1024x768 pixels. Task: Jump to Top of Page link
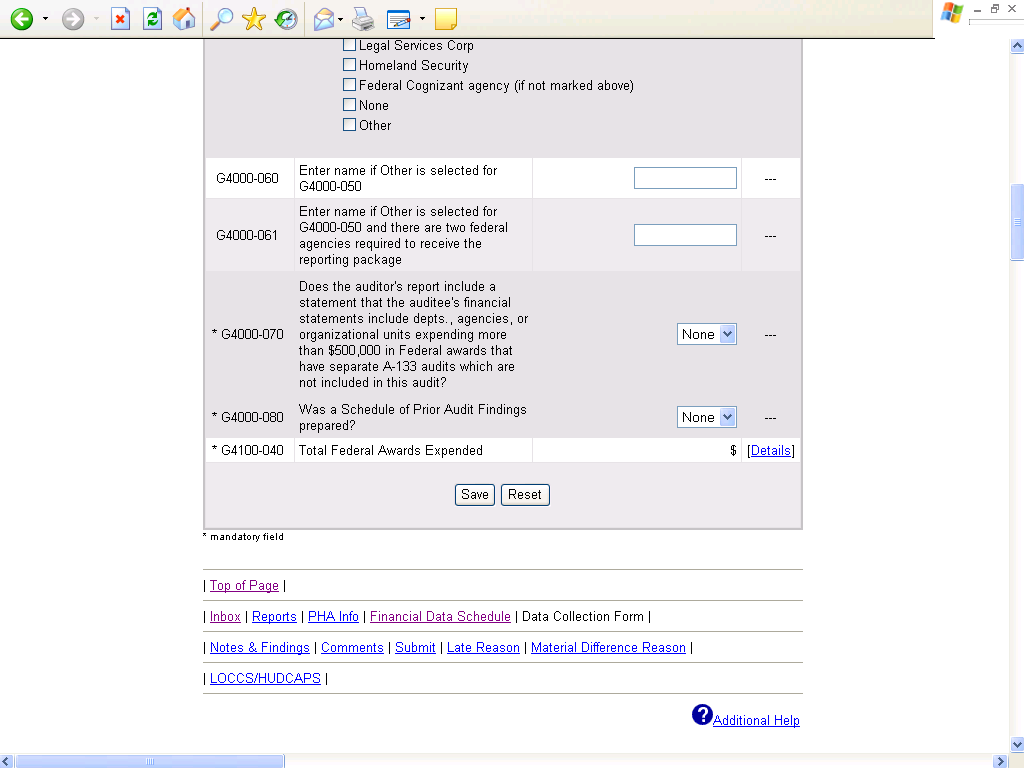tap(244, 586)
